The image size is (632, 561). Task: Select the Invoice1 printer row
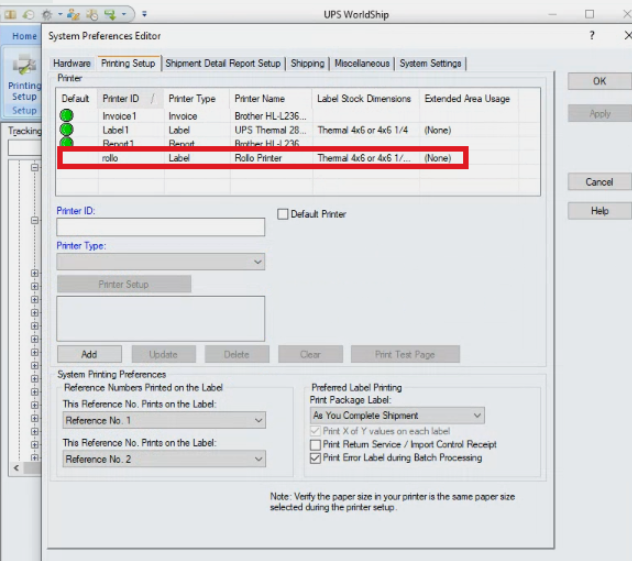298,116
